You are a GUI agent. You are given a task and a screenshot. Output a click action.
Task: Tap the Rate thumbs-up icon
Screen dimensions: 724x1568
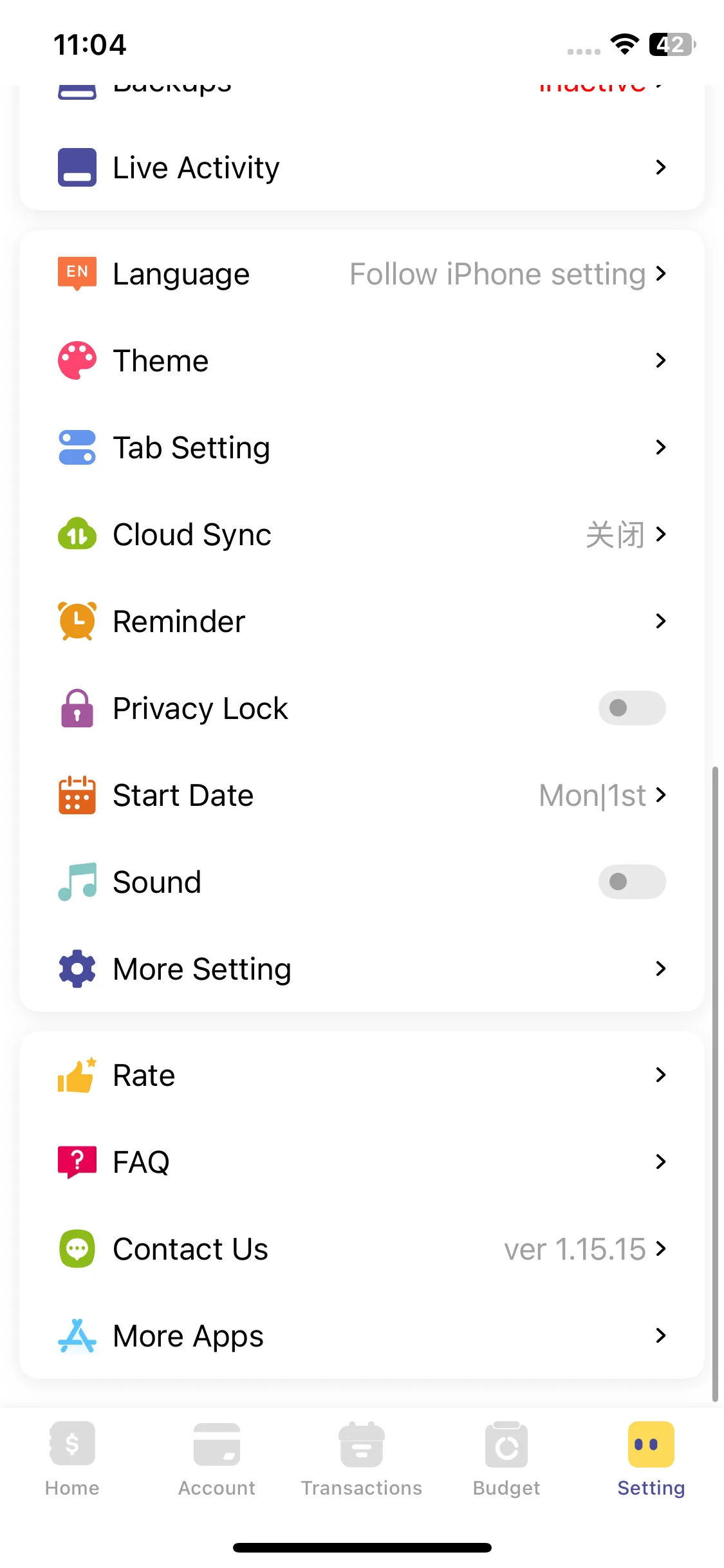77,1075
